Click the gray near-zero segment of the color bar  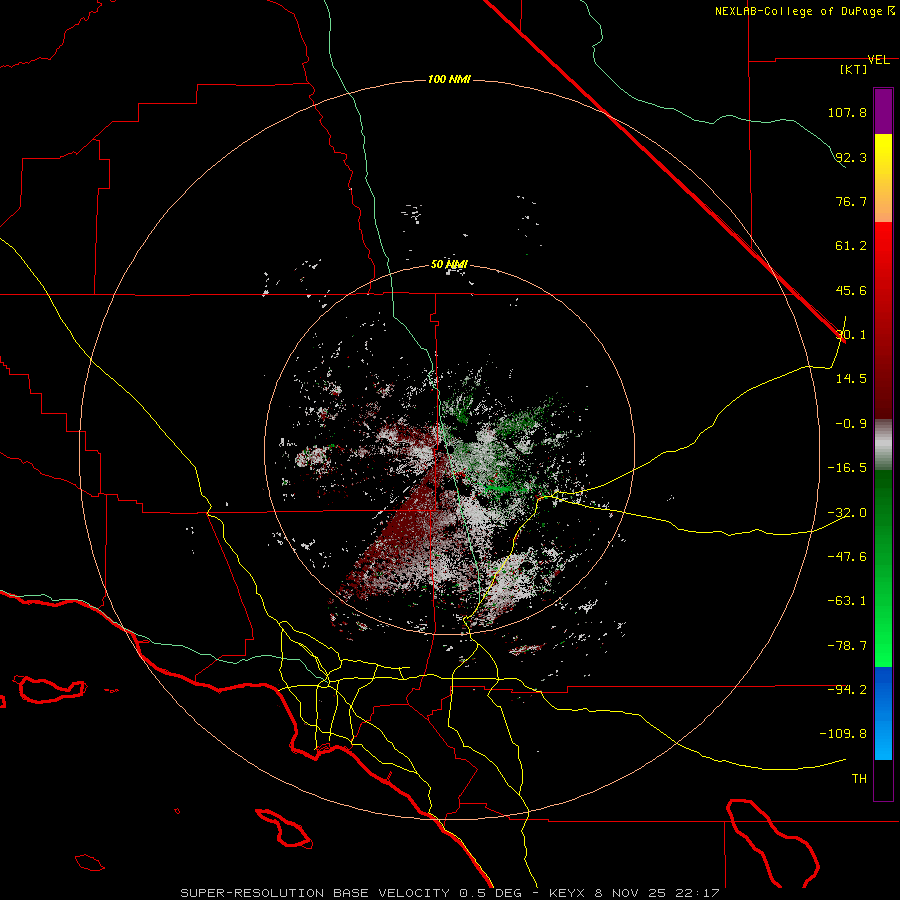[883, 445]
